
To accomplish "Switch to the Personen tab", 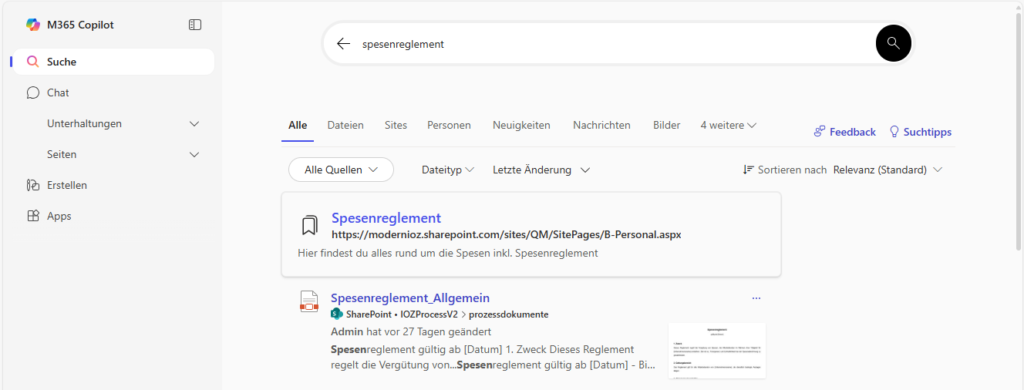I will tap(449, 125).
